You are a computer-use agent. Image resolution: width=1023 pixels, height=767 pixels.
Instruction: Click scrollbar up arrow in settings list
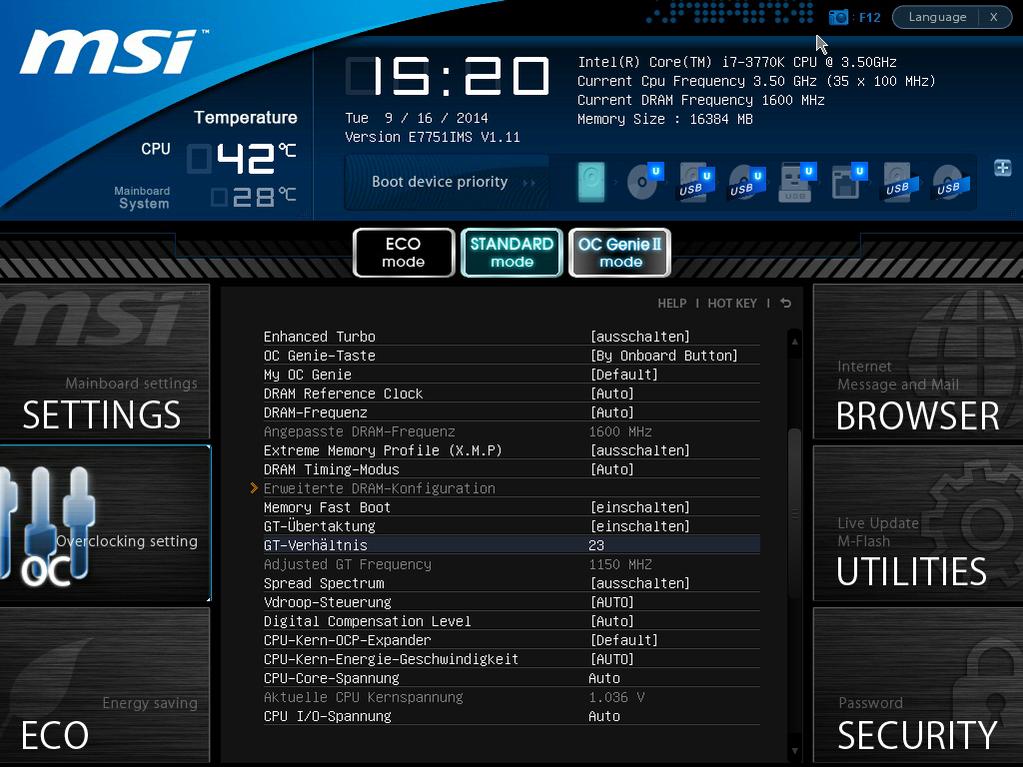(795, 341)
